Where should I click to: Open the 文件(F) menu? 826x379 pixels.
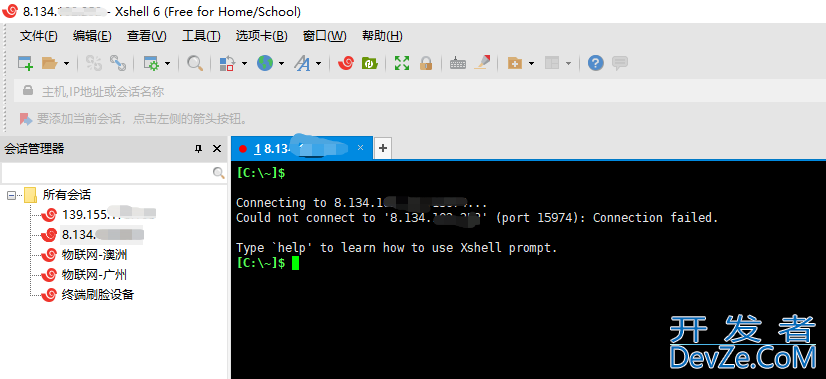click(38, 36)
